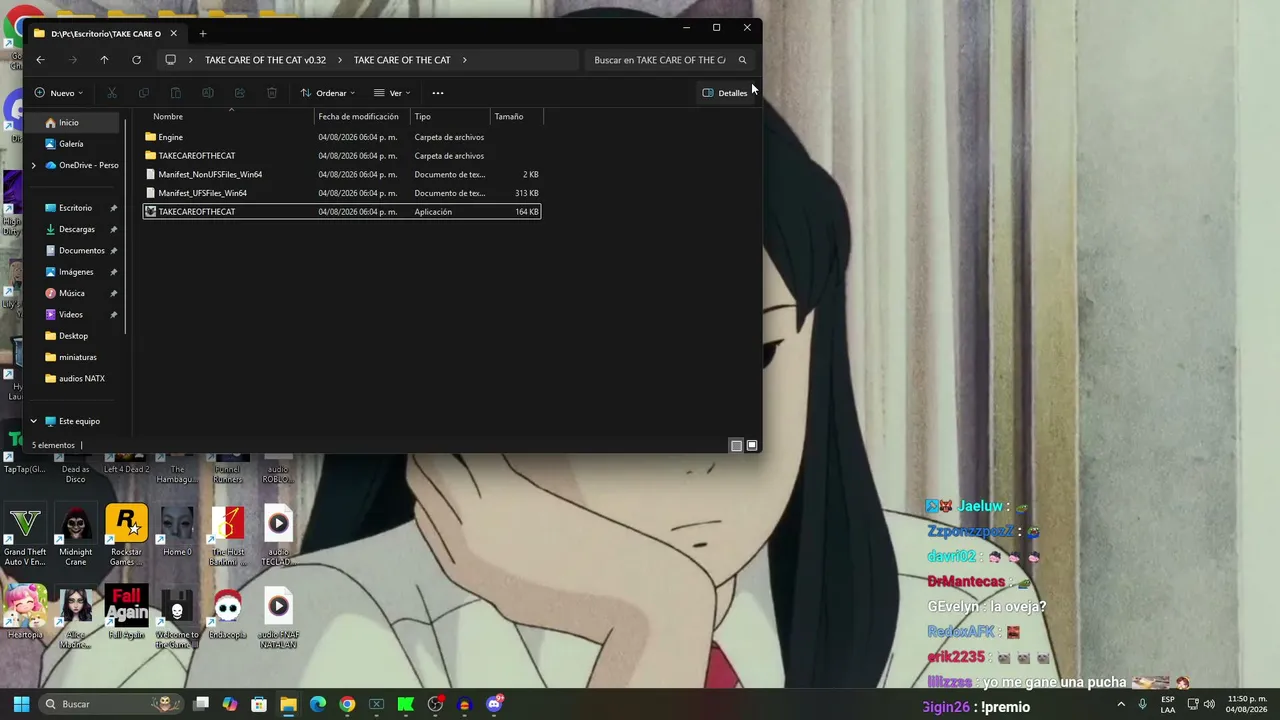Open Fall Again desktop shortcut
This screenshot has width=1280, height=720.
click(x=126, y=613)
